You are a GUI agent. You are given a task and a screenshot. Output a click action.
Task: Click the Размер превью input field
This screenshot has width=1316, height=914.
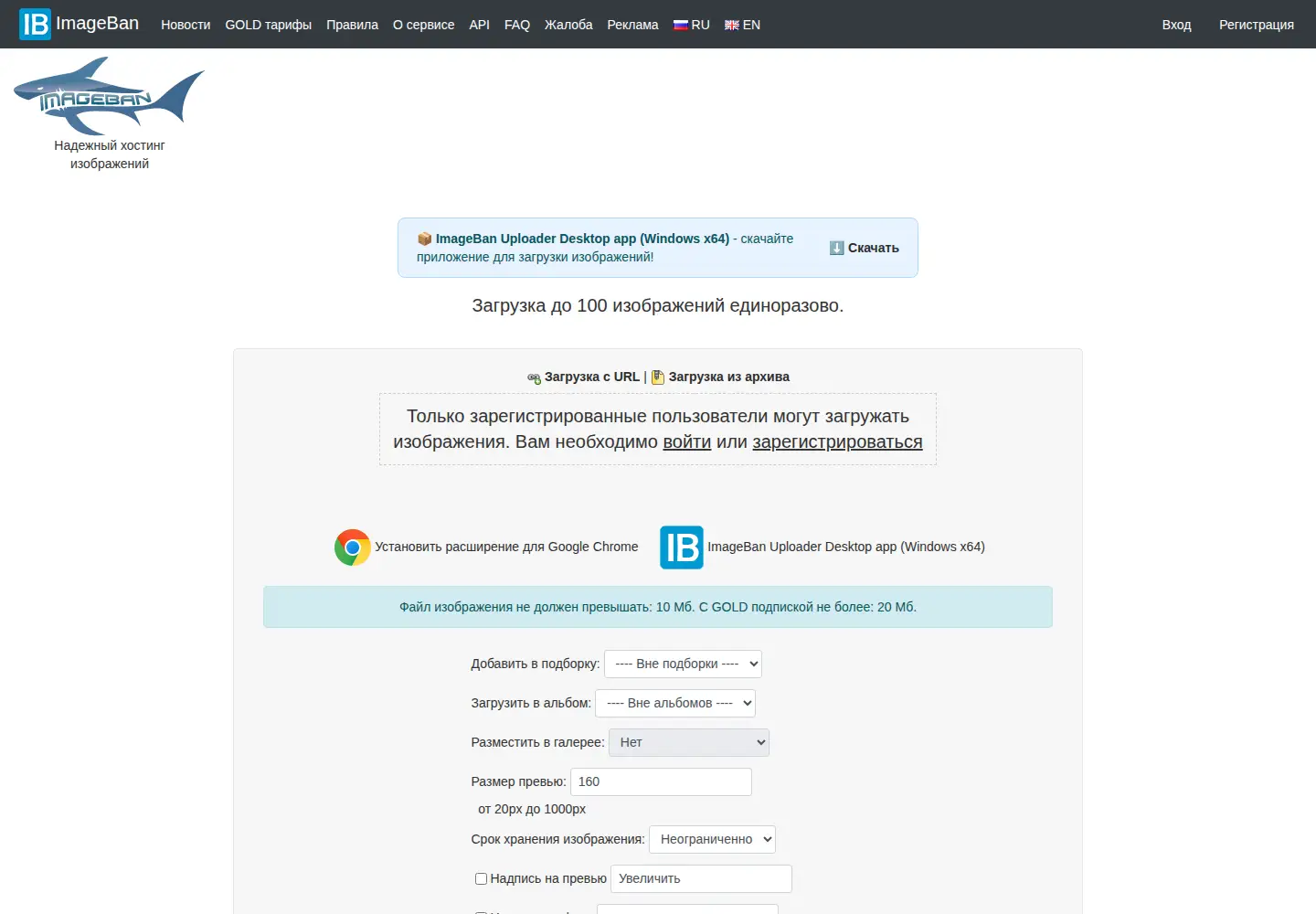point(661,781)
